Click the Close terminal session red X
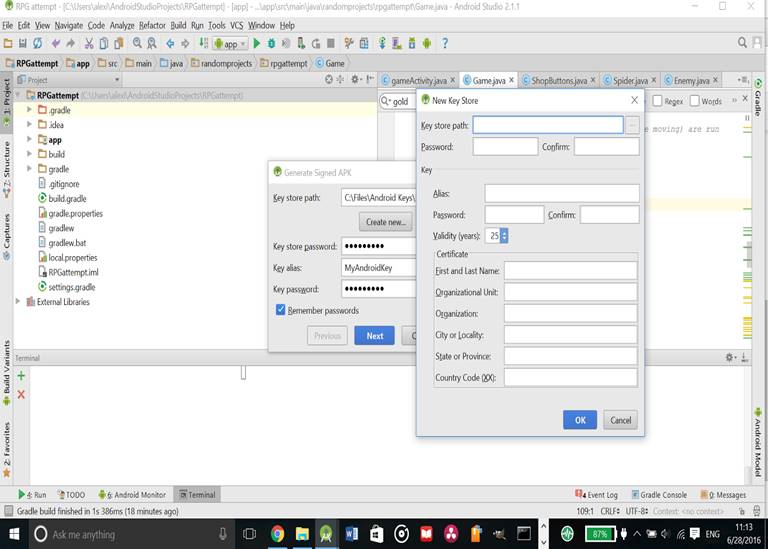Viewport: 768px width, 549px height. [21, 395]
